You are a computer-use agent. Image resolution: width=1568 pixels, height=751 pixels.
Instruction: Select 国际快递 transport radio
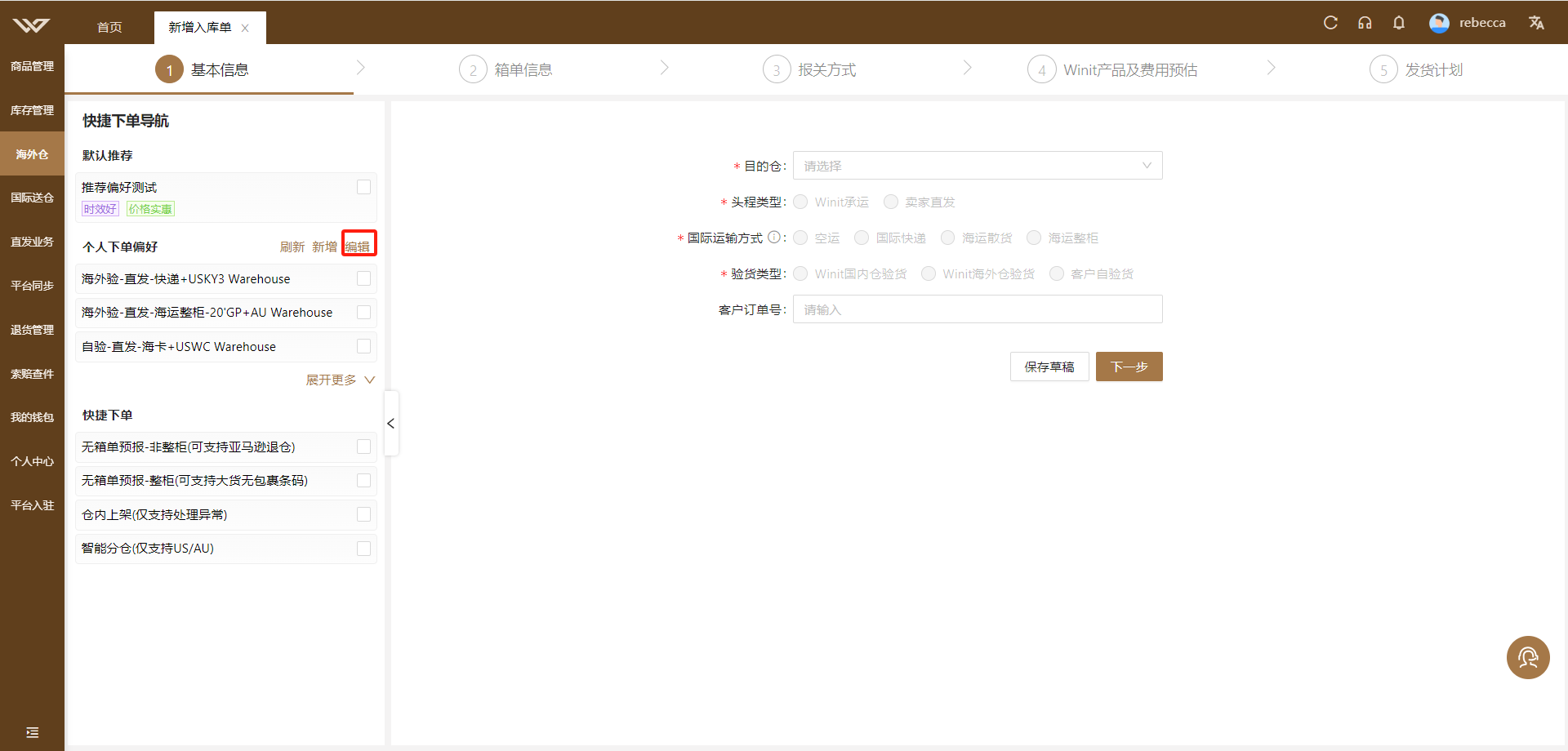point(862,238)
